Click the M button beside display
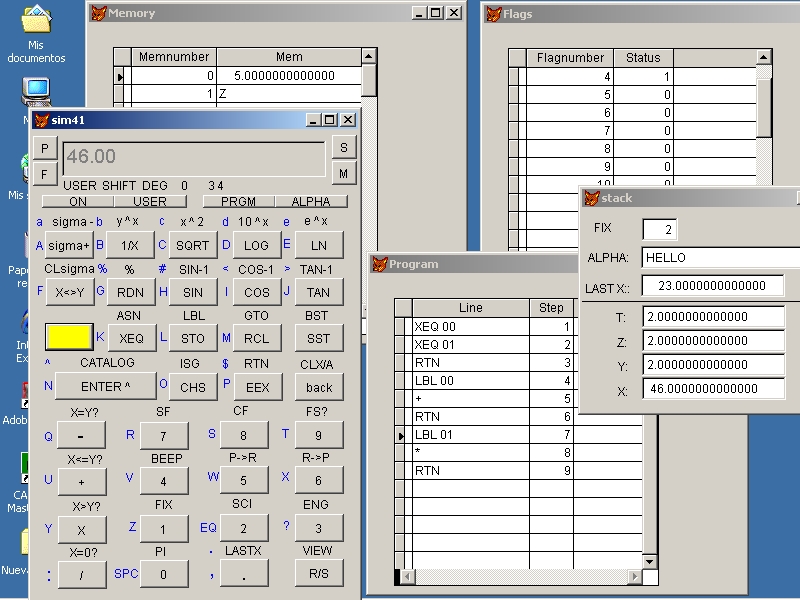The height and width of the screenshot is (600, 800). pyautogui.click(x=343, y=173)
